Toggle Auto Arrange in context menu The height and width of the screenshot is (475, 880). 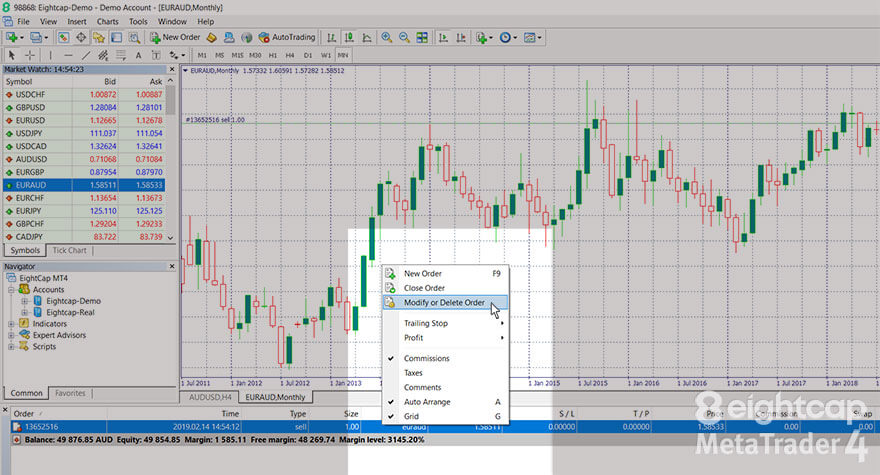445,402
